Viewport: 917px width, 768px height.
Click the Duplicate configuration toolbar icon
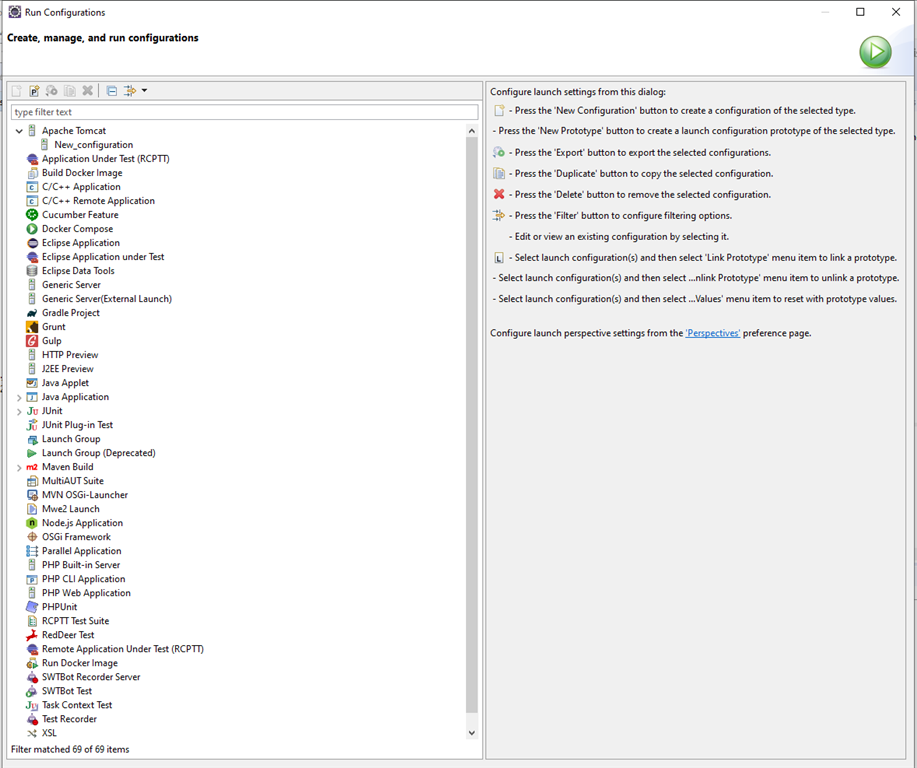(x=70, y=91)
